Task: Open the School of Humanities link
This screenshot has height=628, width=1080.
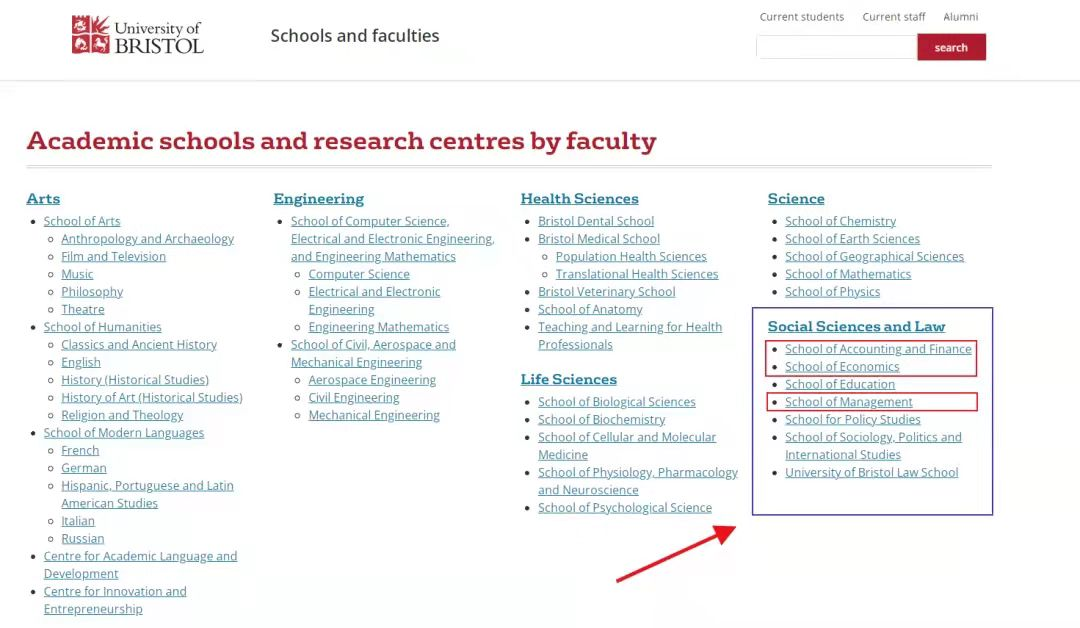Action: 103,327
